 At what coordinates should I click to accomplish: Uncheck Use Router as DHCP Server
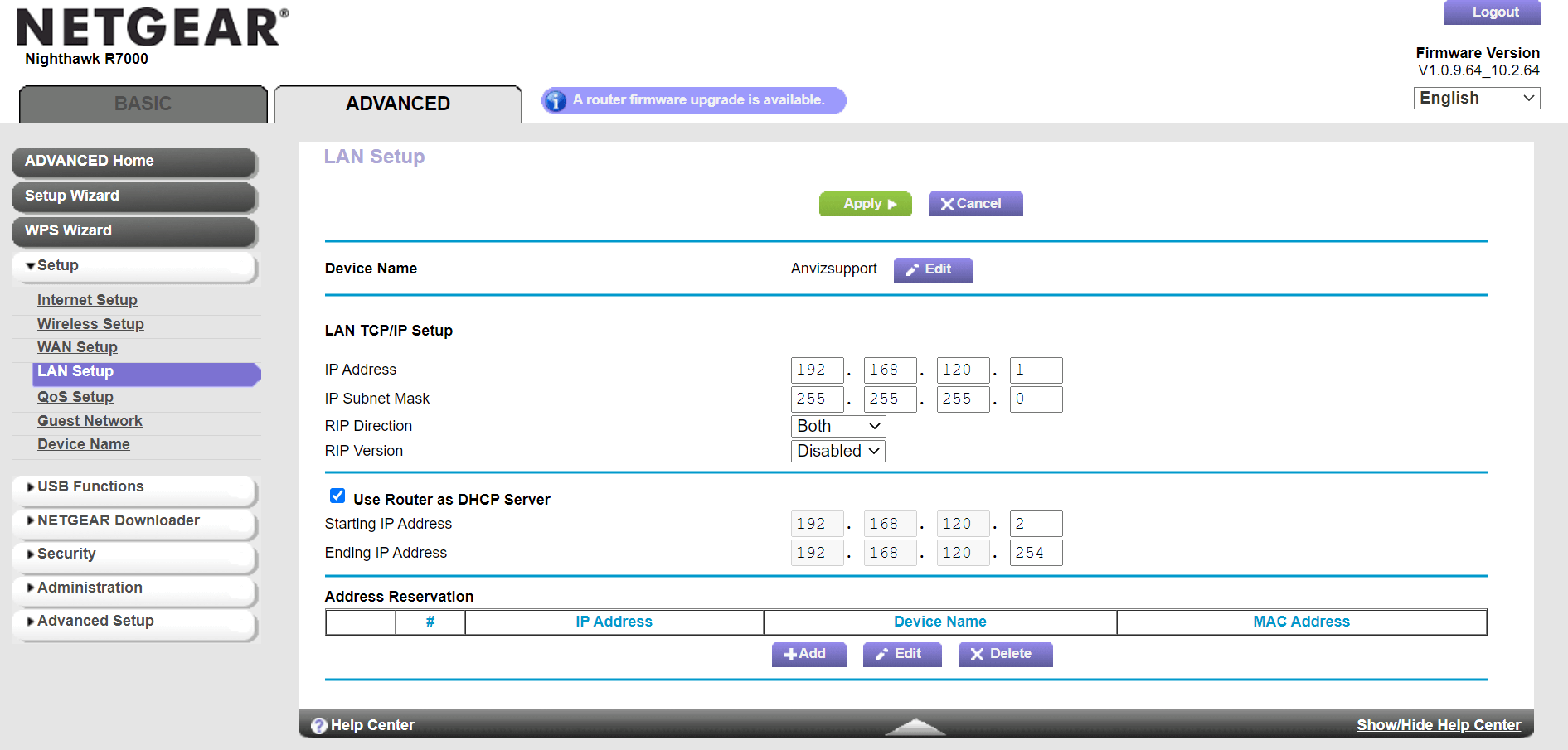[x=337, y=496]
